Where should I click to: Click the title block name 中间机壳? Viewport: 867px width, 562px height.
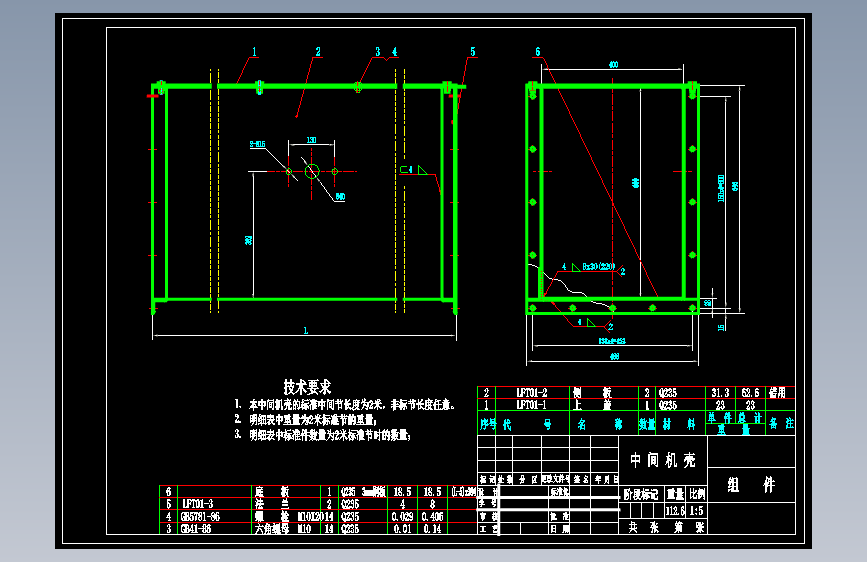tap(663, 460)
